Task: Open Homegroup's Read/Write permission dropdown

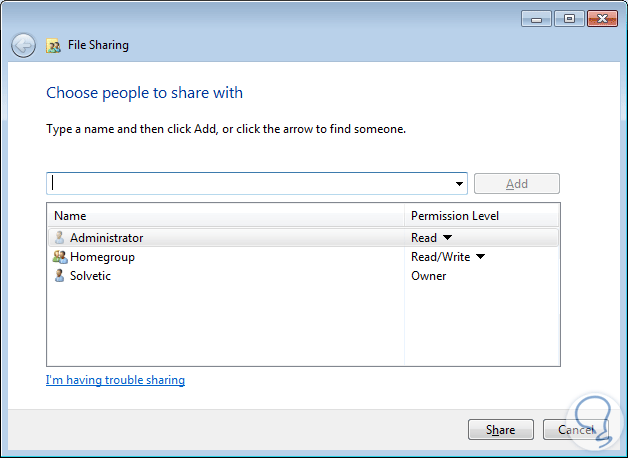Action: click(x=480, y=257)
